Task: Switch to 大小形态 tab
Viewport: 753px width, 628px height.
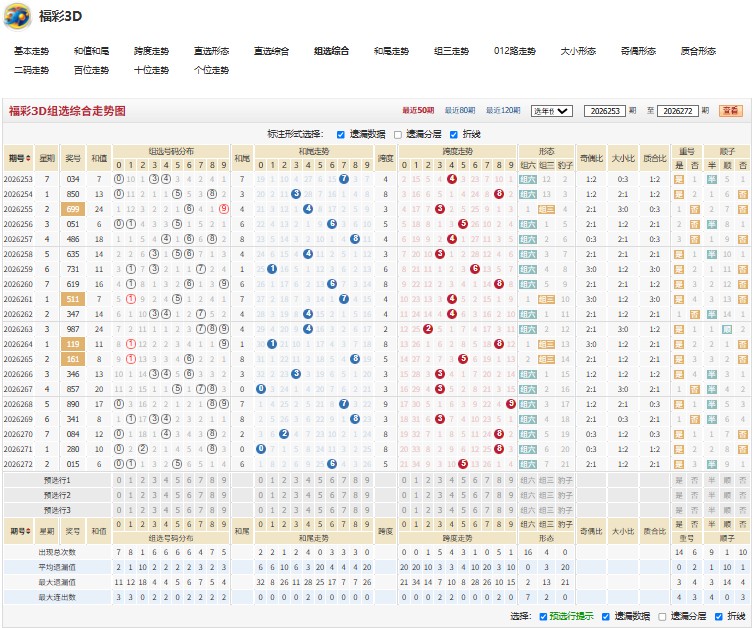Action: 578,51
